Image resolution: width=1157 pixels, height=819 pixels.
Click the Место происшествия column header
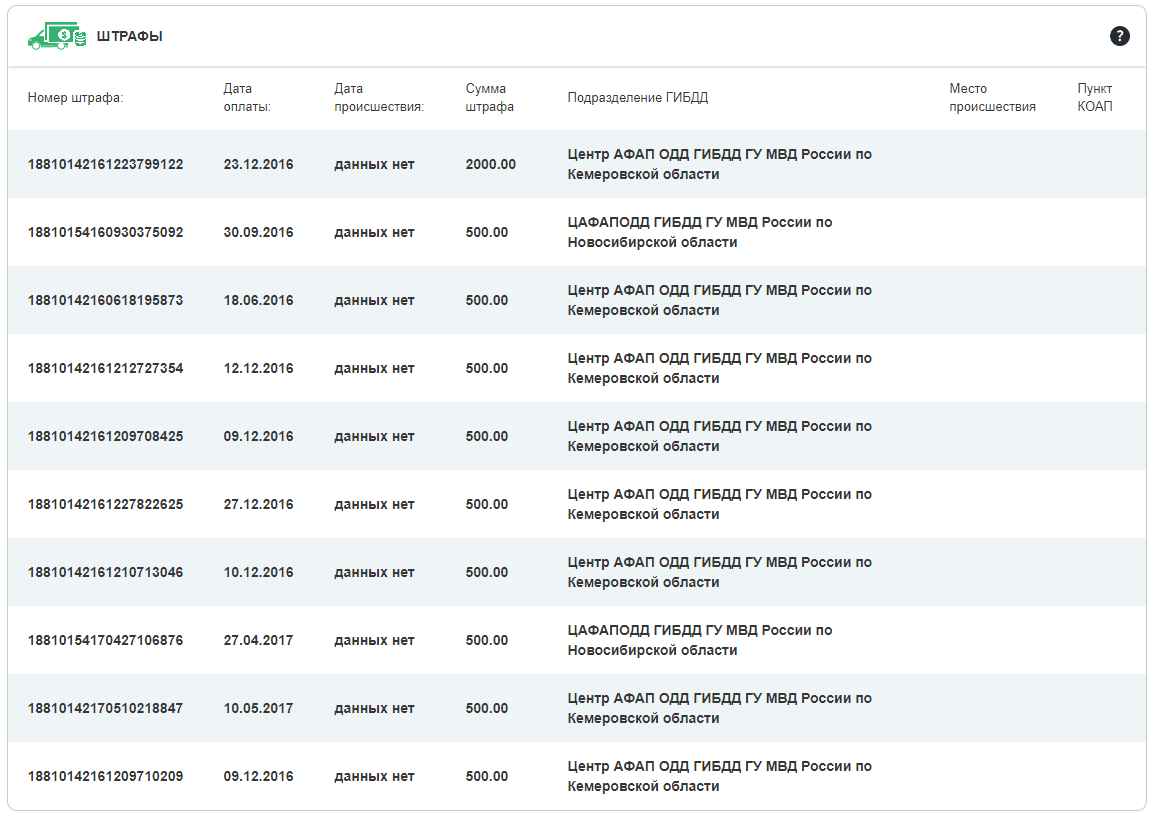point(992,97)
